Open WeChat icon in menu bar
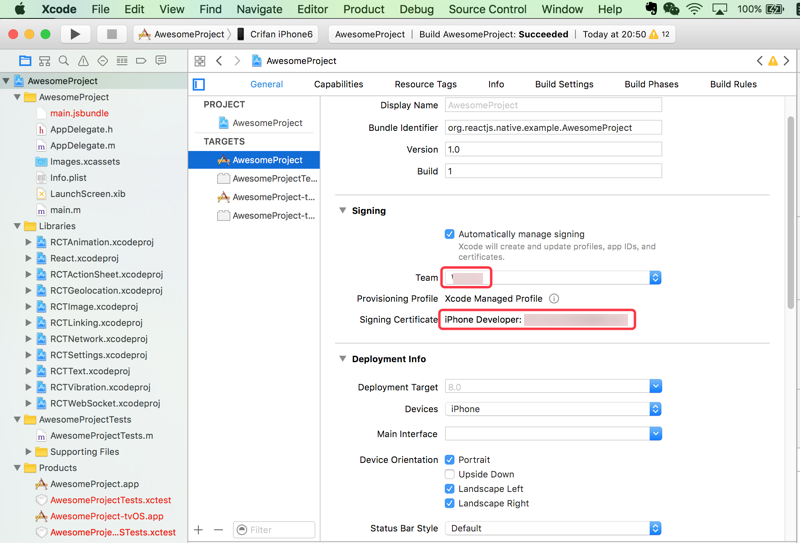This screenshot has height=543, width=800. (671, 9)
